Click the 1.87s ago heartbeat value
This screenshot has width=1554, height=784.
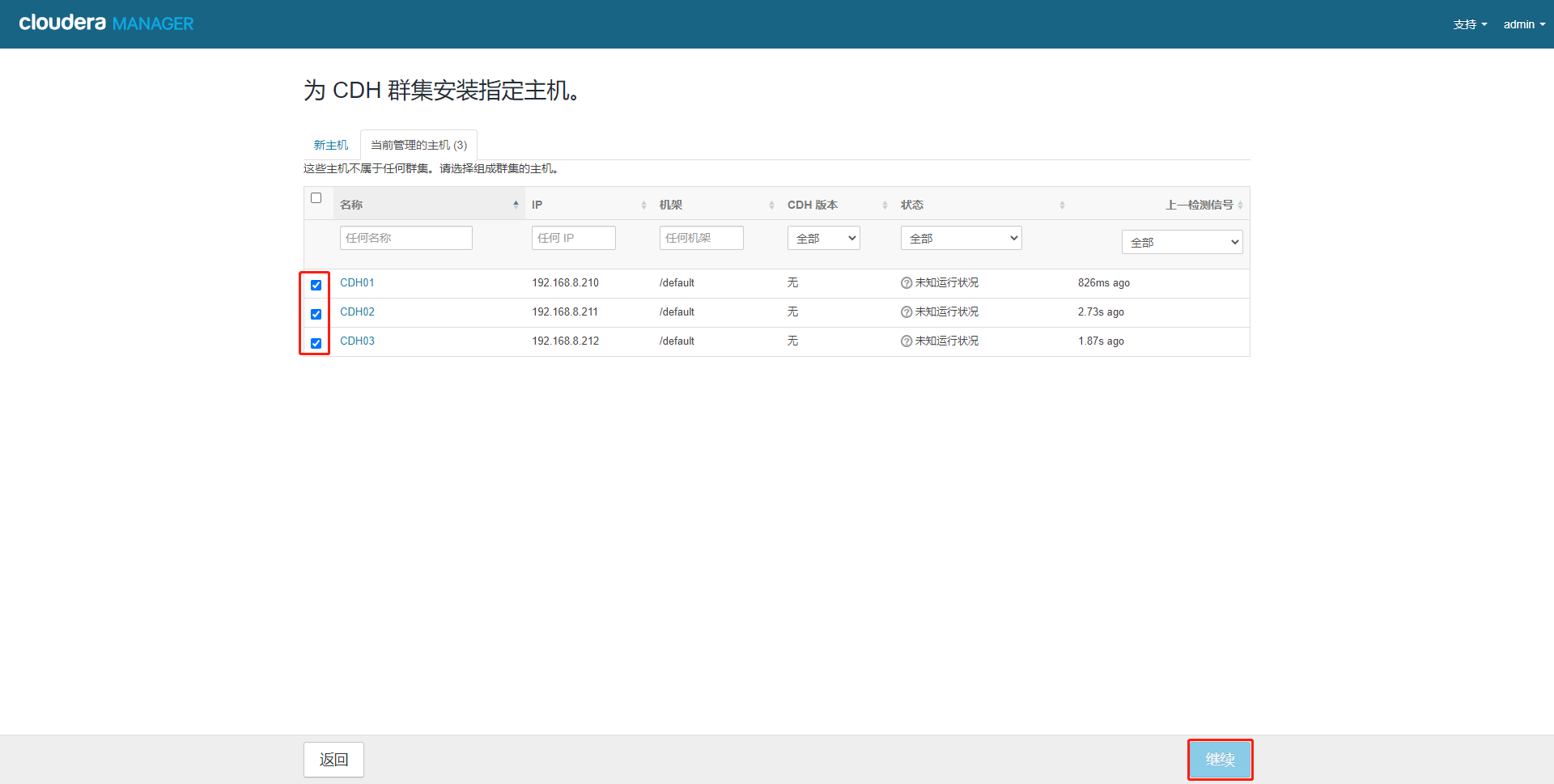click(x=1101, y=341)
